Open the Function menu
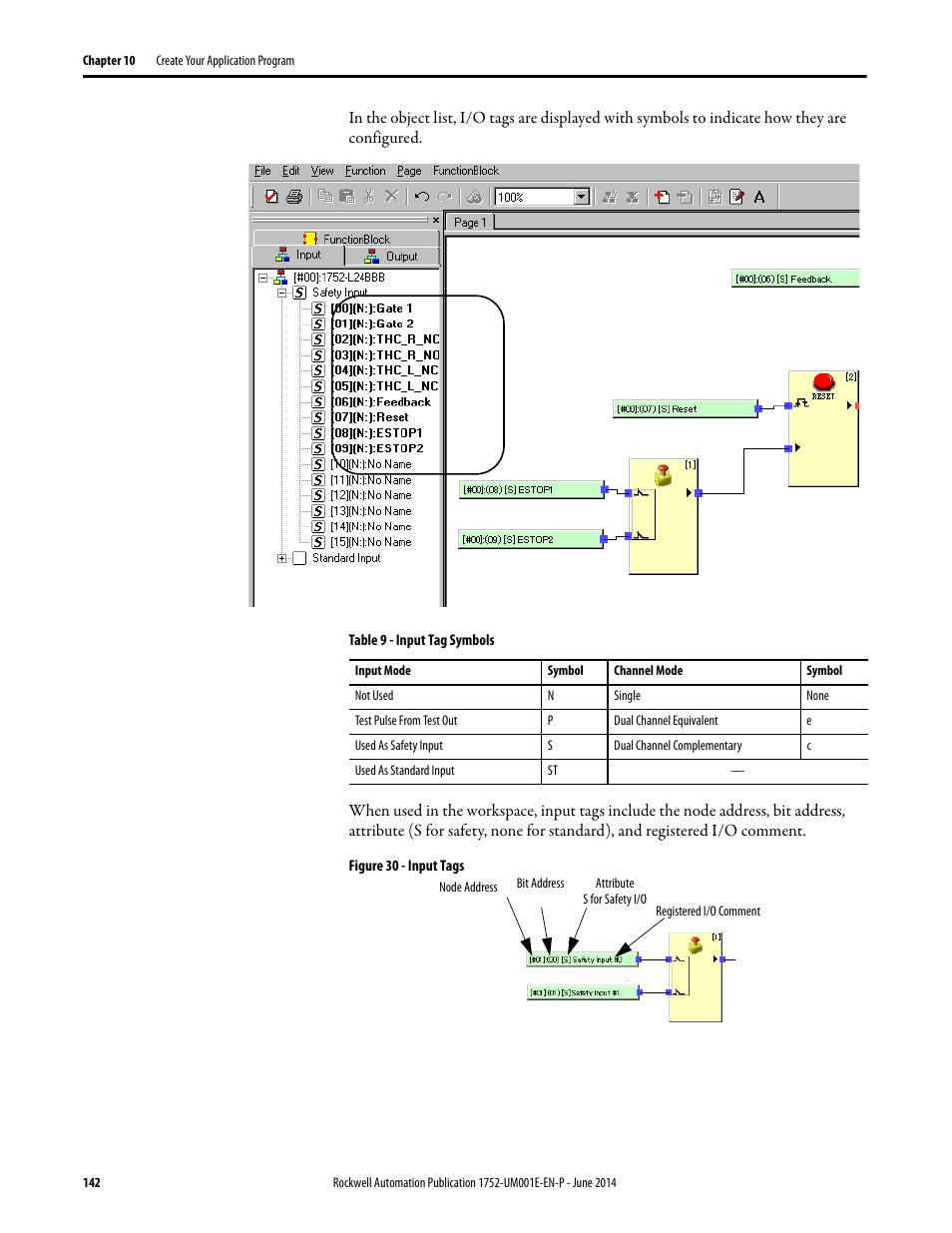 tap(365, 171)
